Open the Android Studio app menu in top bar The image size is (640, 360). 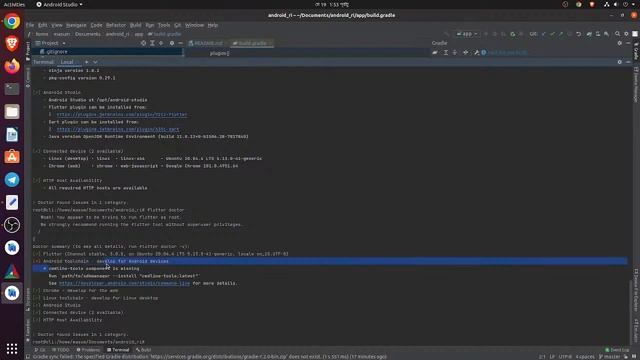60,4
